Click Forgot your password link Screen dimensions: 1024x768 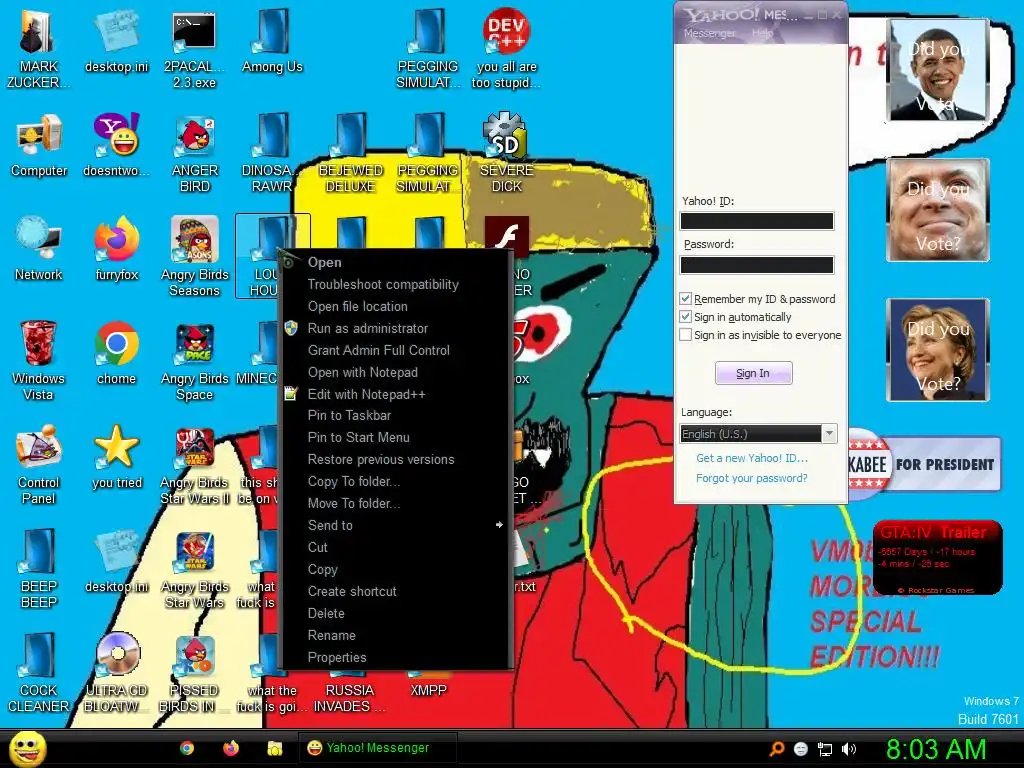click(x=752, y=478)
